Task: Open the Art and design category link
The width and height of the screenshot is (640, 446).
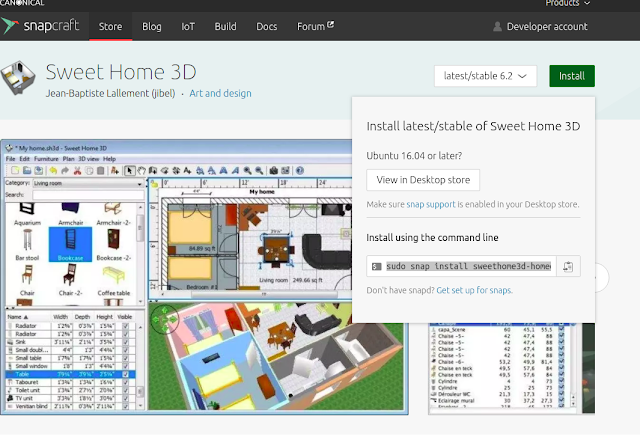Action: click(220, 93)
